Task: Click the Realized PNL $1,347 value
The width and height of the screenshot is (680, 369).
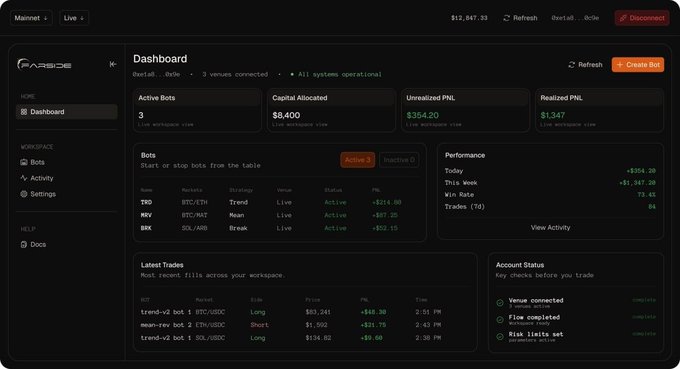Action: click(x=552, y=115)
